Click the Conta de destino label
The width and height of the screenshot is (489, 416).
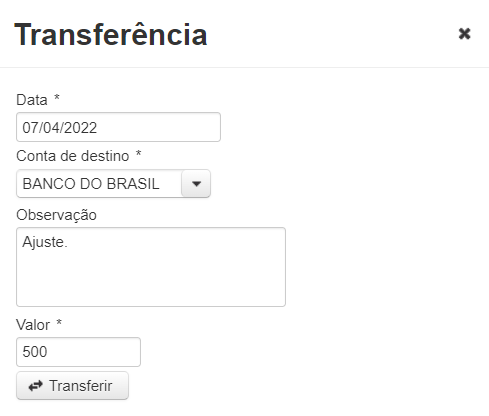click(x=73, y=156)
